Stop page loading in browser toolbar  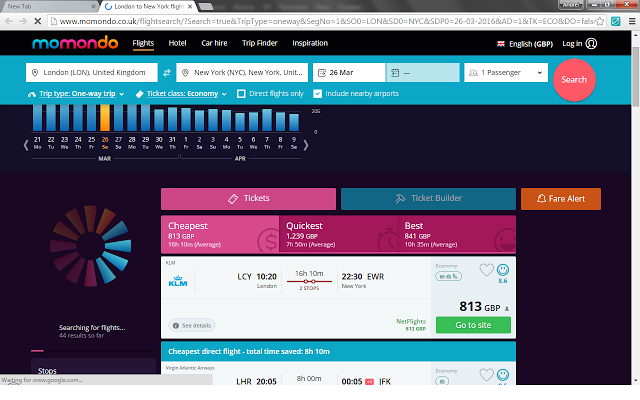(38, 21)
